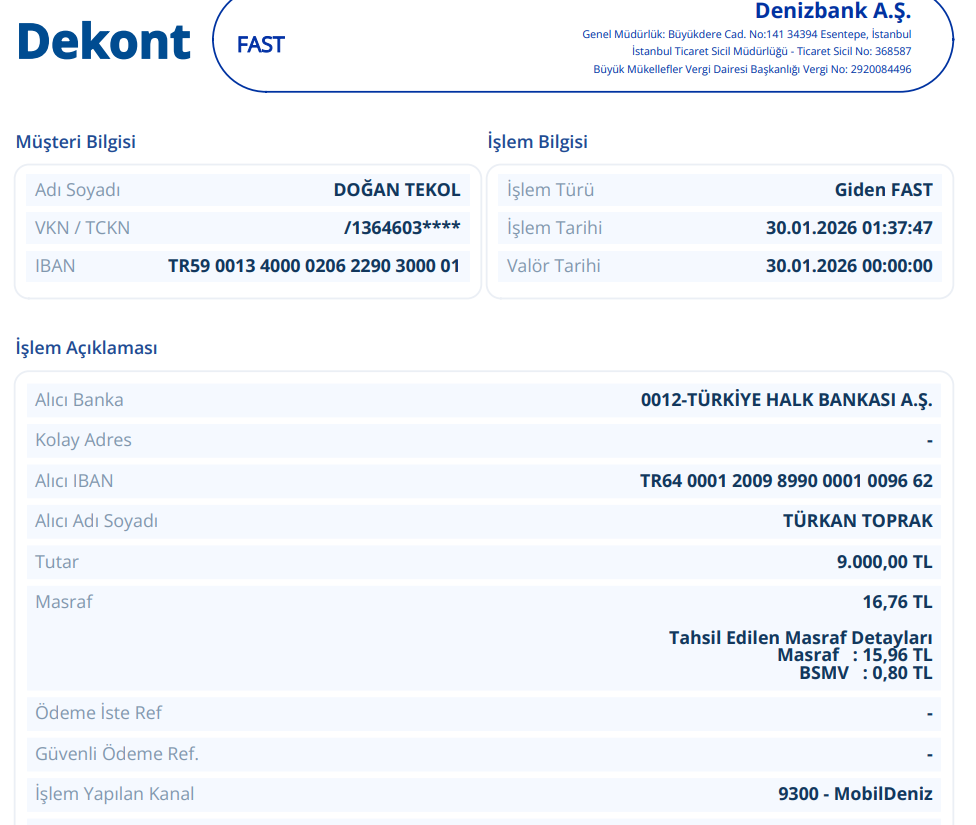Click the Adı Soyadı label
Screen dimensions: 976x825
78,190
